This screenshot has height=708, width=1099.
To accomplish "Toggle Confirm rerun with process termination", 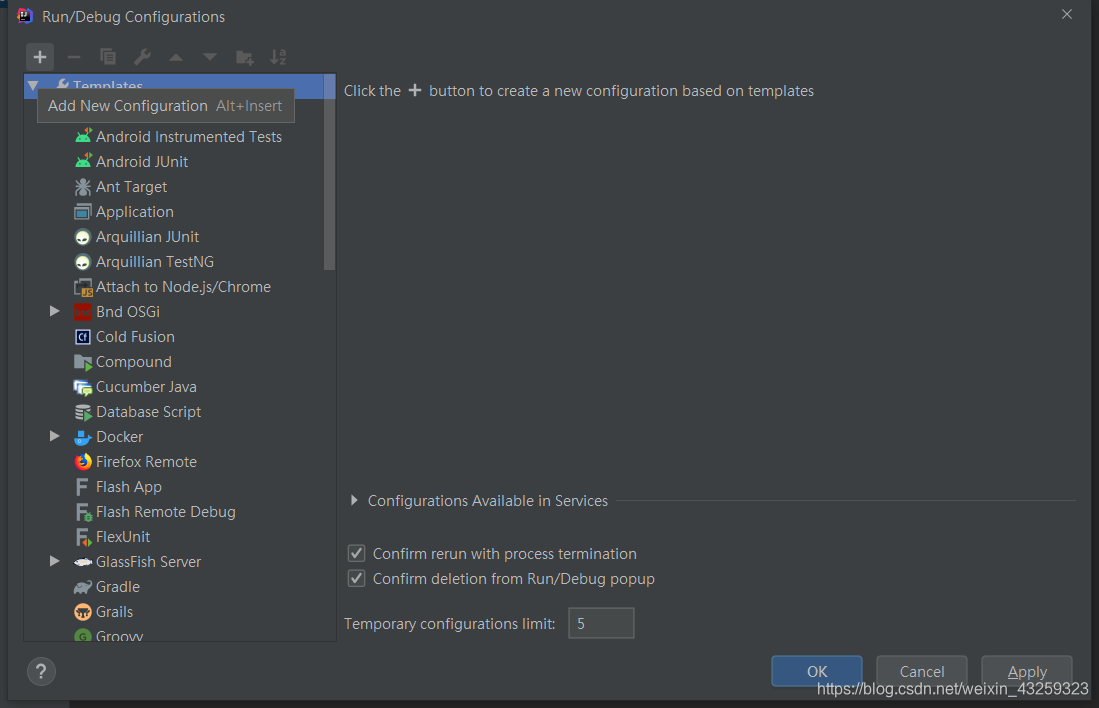I will (x=356, y=554).
